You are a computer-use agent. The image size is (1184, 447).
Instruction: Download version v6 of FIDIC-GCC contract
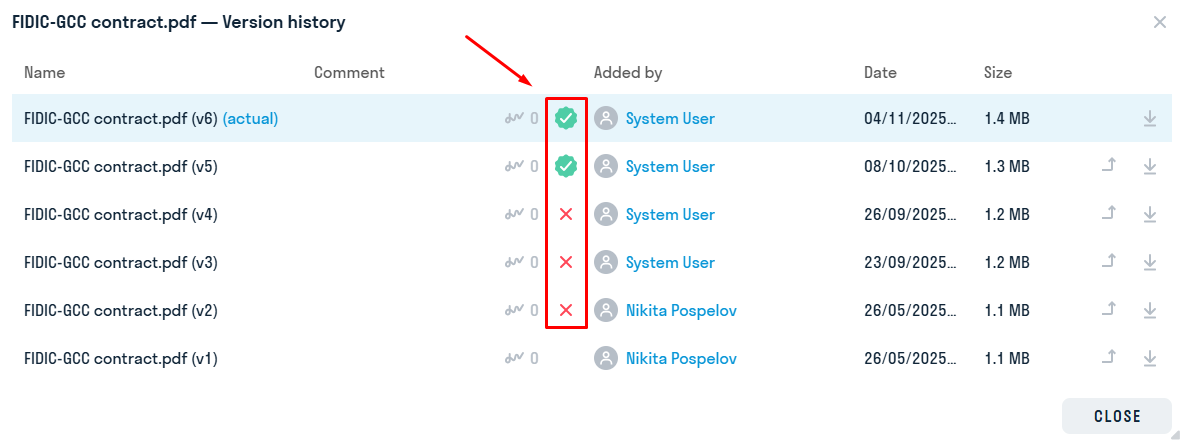tap(1149, 119)
